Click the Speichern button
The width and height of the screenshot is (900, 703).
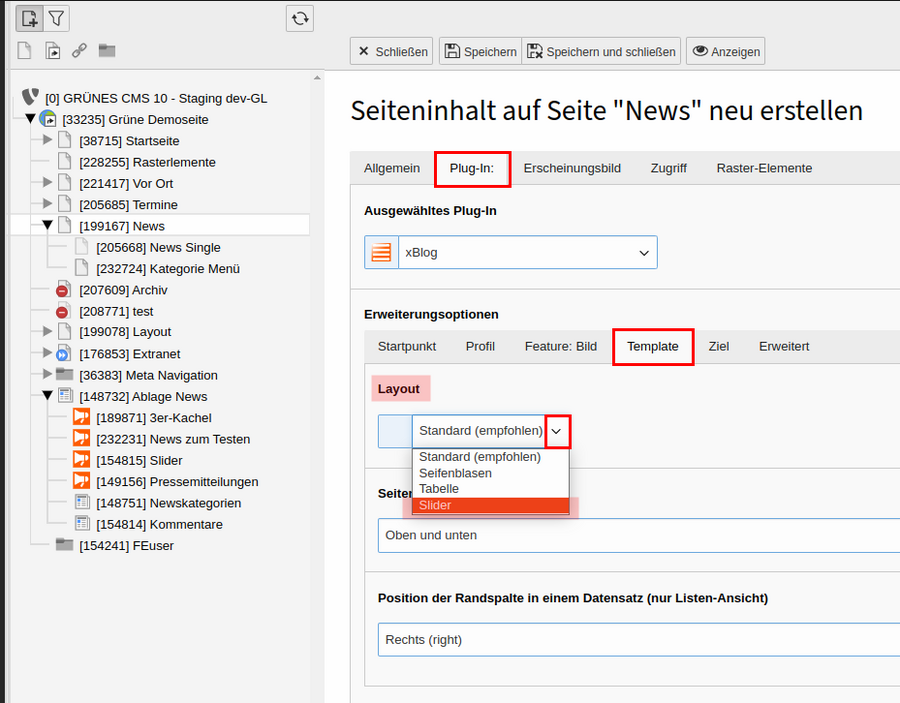click(480, 51)
